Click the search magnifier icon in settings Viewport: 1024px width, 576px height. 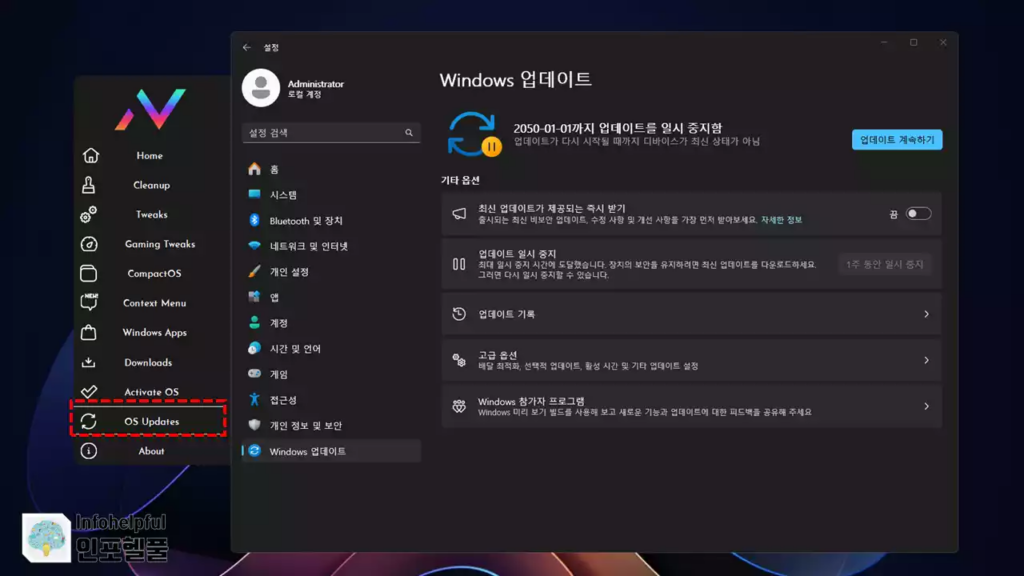click(409, 133)
